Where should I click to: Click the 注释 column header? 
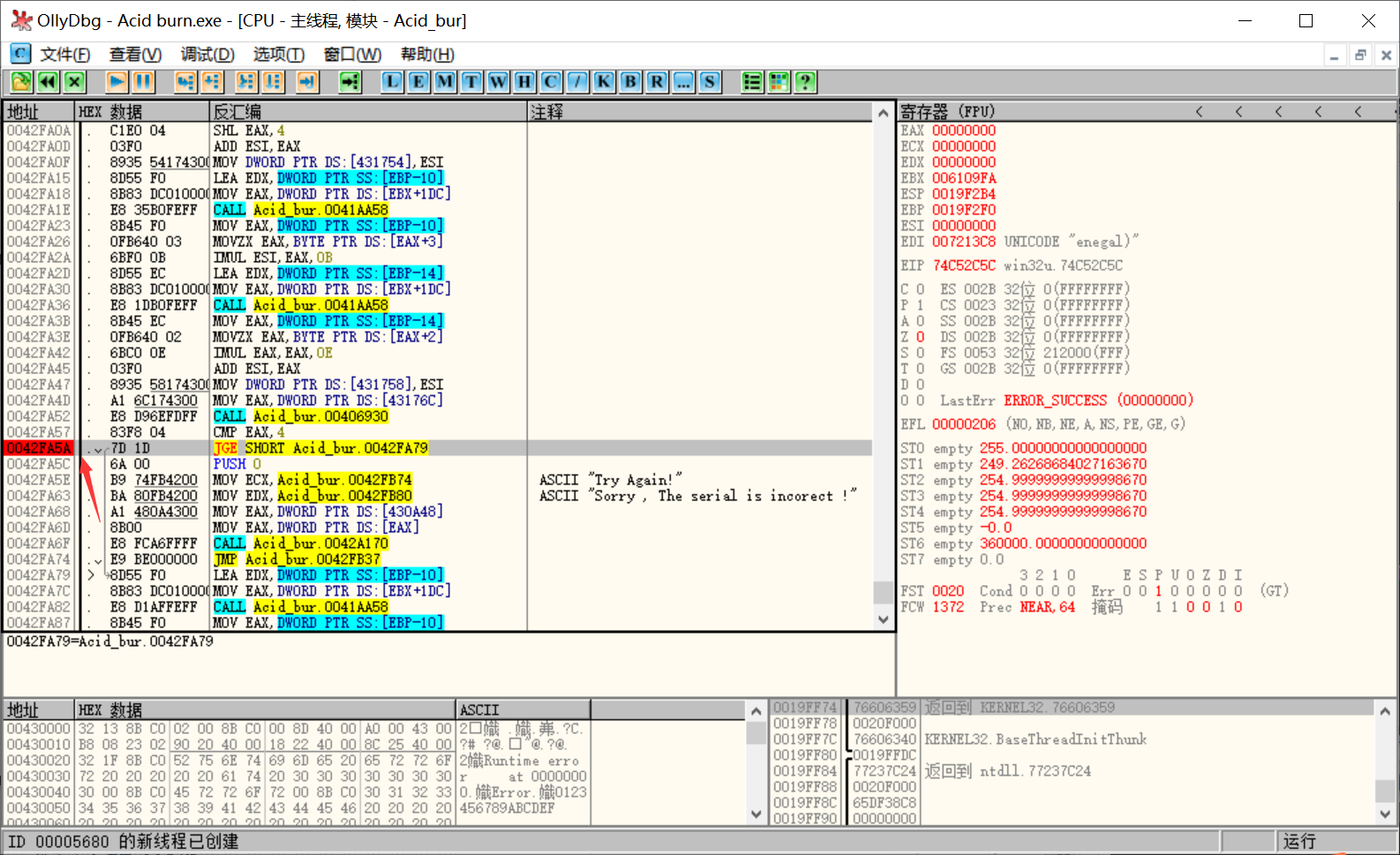[701, 112]
